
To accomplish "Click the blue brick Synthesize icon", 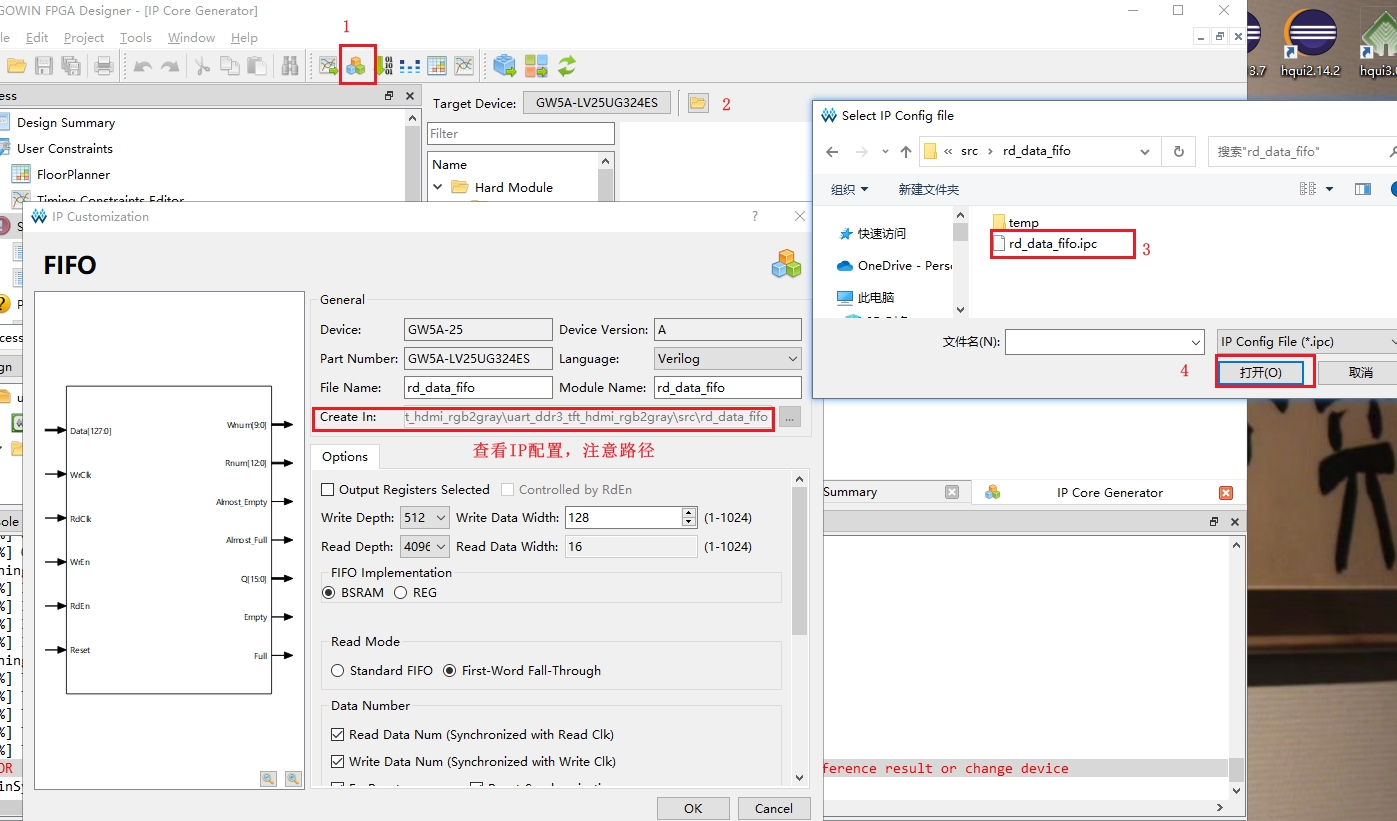I will click(505, 66).
